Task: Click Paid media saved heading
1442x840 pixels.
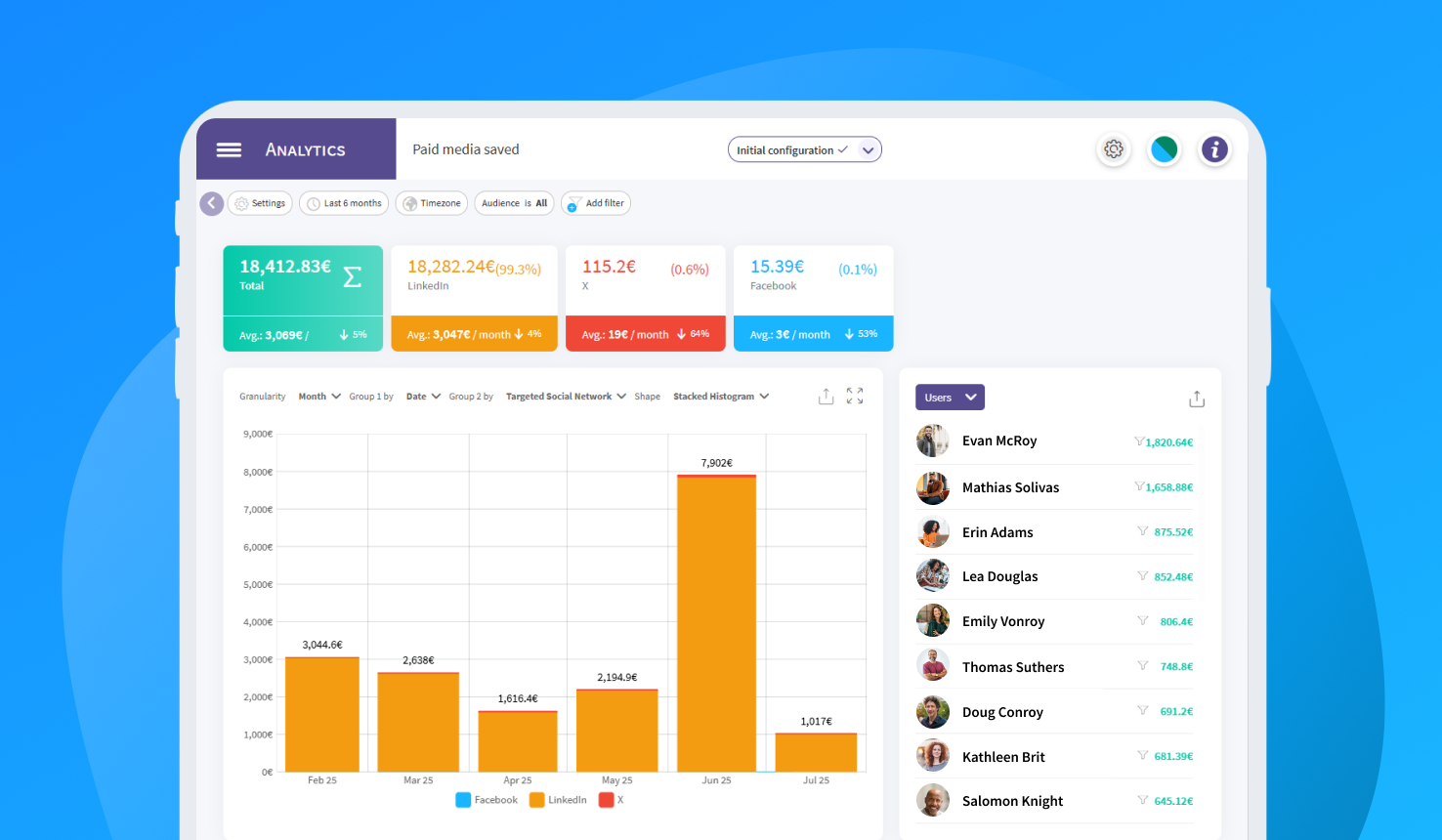Action: point(466,149)
